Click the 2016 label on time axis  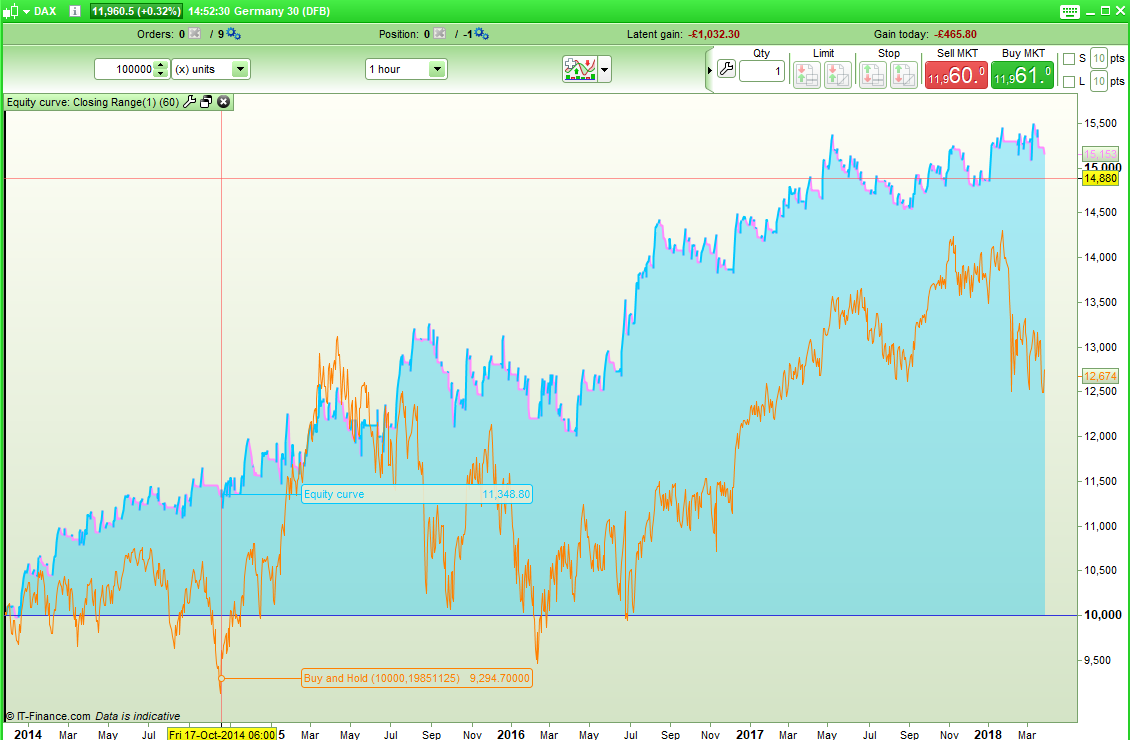[x=511, y=734]
